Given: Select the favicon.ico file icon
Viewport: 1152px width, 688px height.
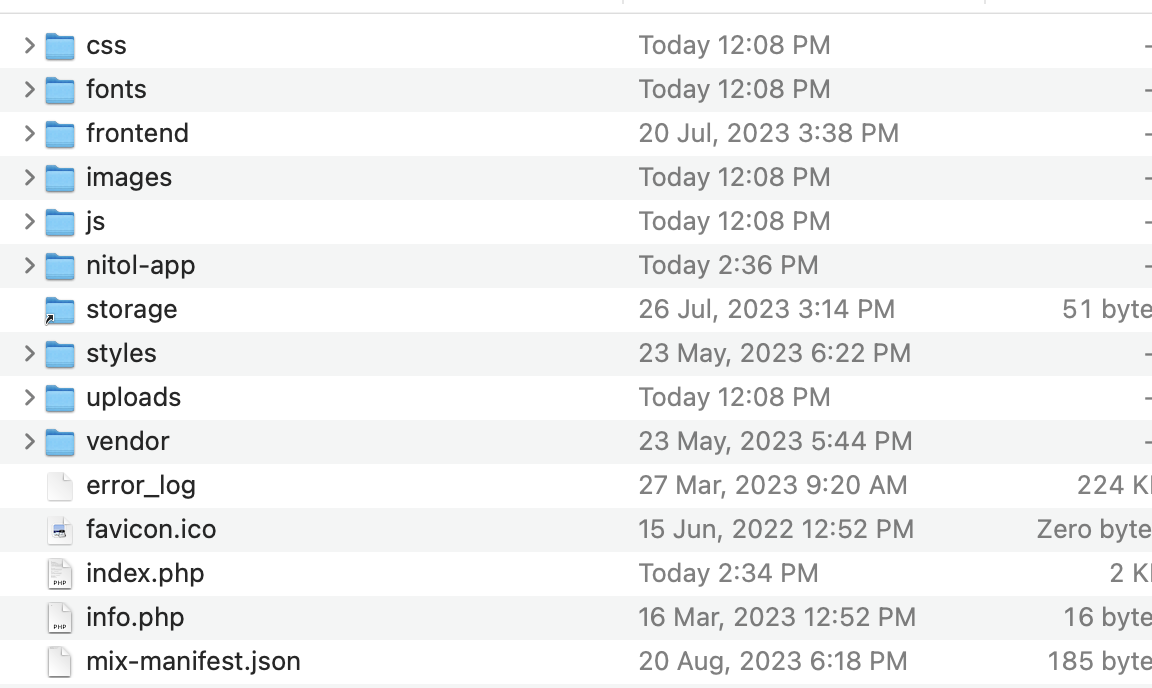Looking at the screenshot, I should 60,530.
